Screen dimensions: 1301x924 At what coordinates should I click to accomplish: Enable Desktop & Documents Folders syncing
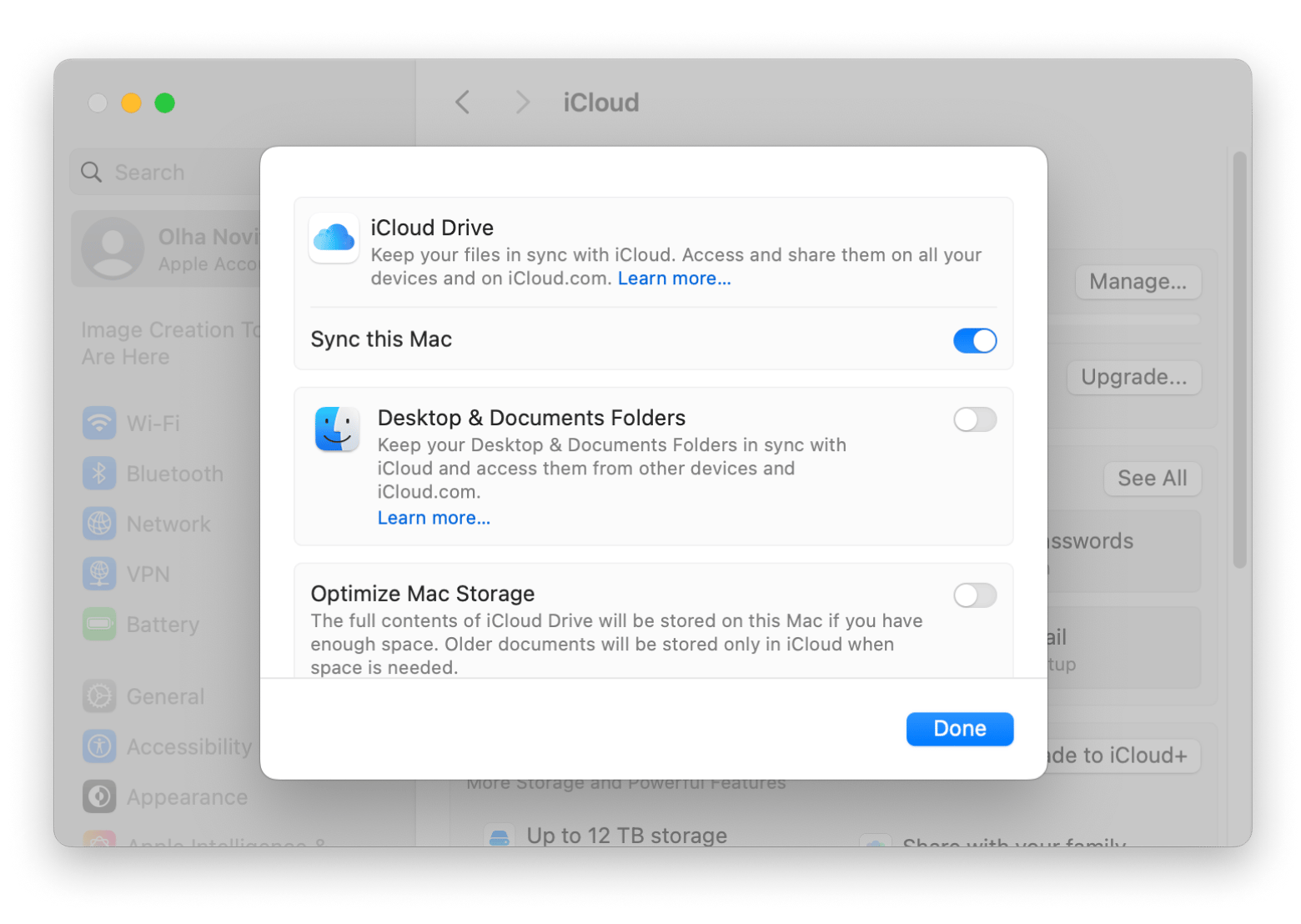coord(974,419)
